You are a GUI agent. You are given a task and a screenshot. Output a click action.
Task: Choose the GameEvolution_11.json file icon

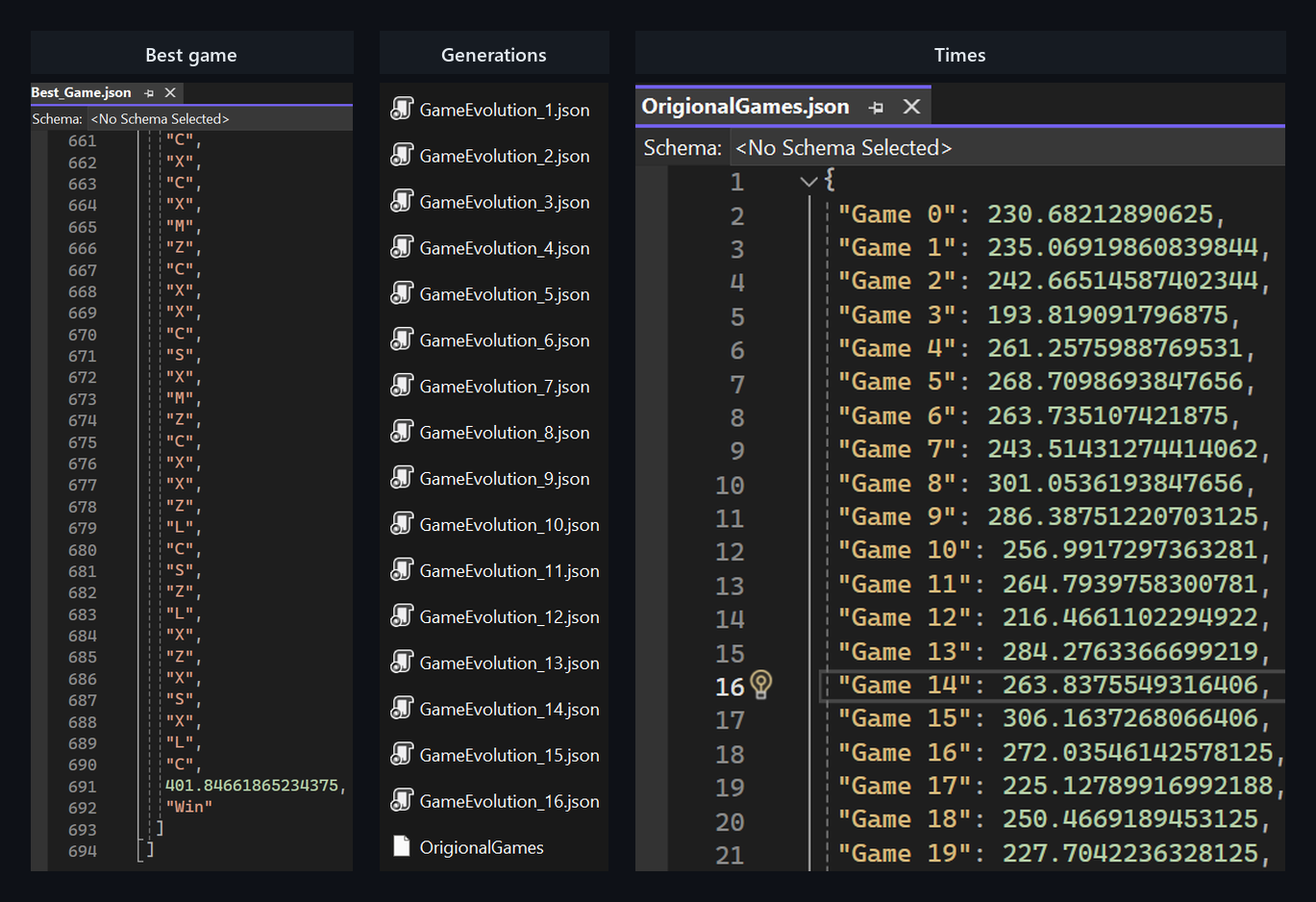coord(402,570)
